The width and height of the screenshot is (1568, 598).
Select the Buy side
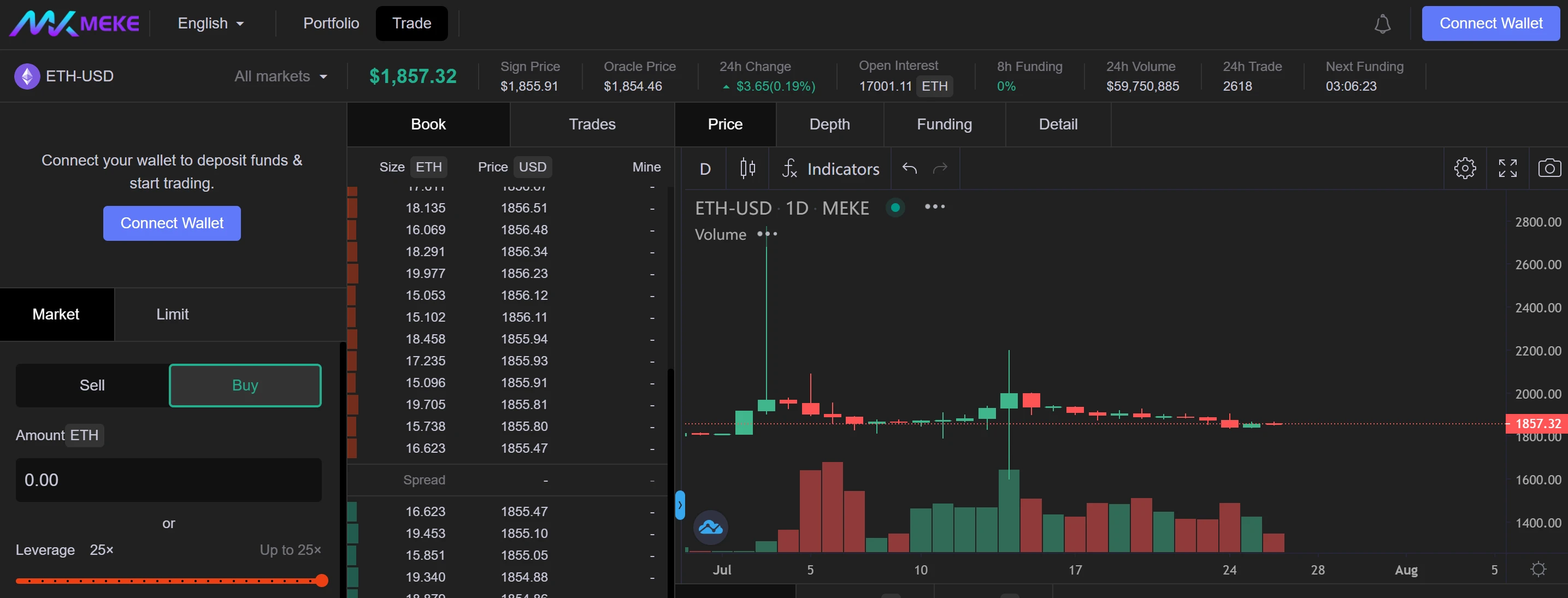tap(245, 385)
